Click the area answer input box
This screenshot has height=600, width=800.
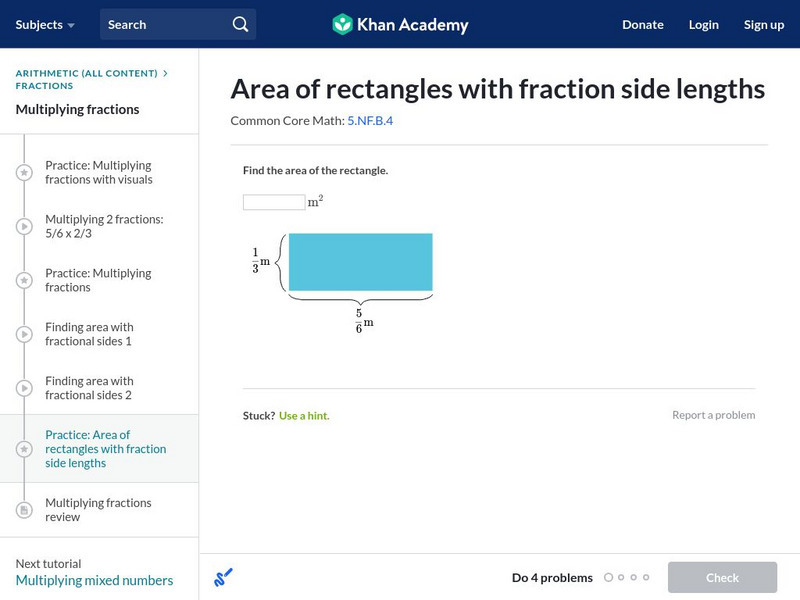click(x=274, y=202)
